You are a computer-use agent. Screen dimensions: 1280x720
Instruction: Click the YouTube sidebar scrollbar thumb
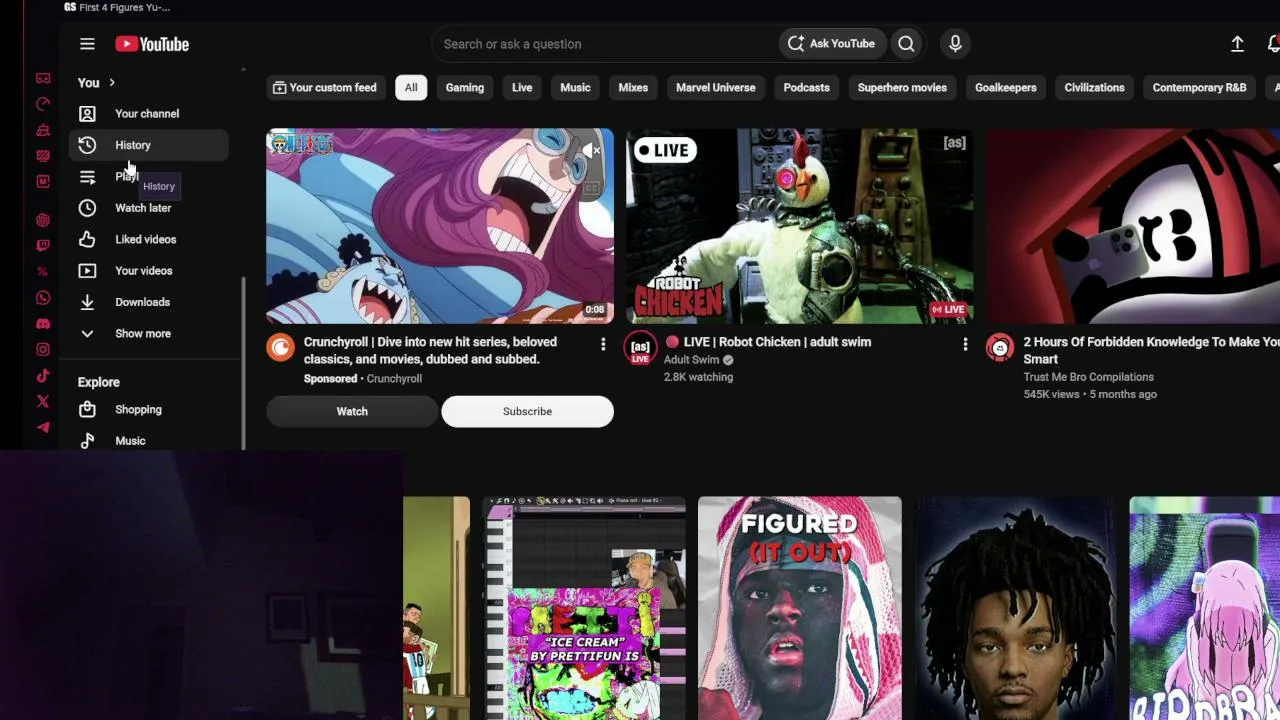click(x=243, y=363)
